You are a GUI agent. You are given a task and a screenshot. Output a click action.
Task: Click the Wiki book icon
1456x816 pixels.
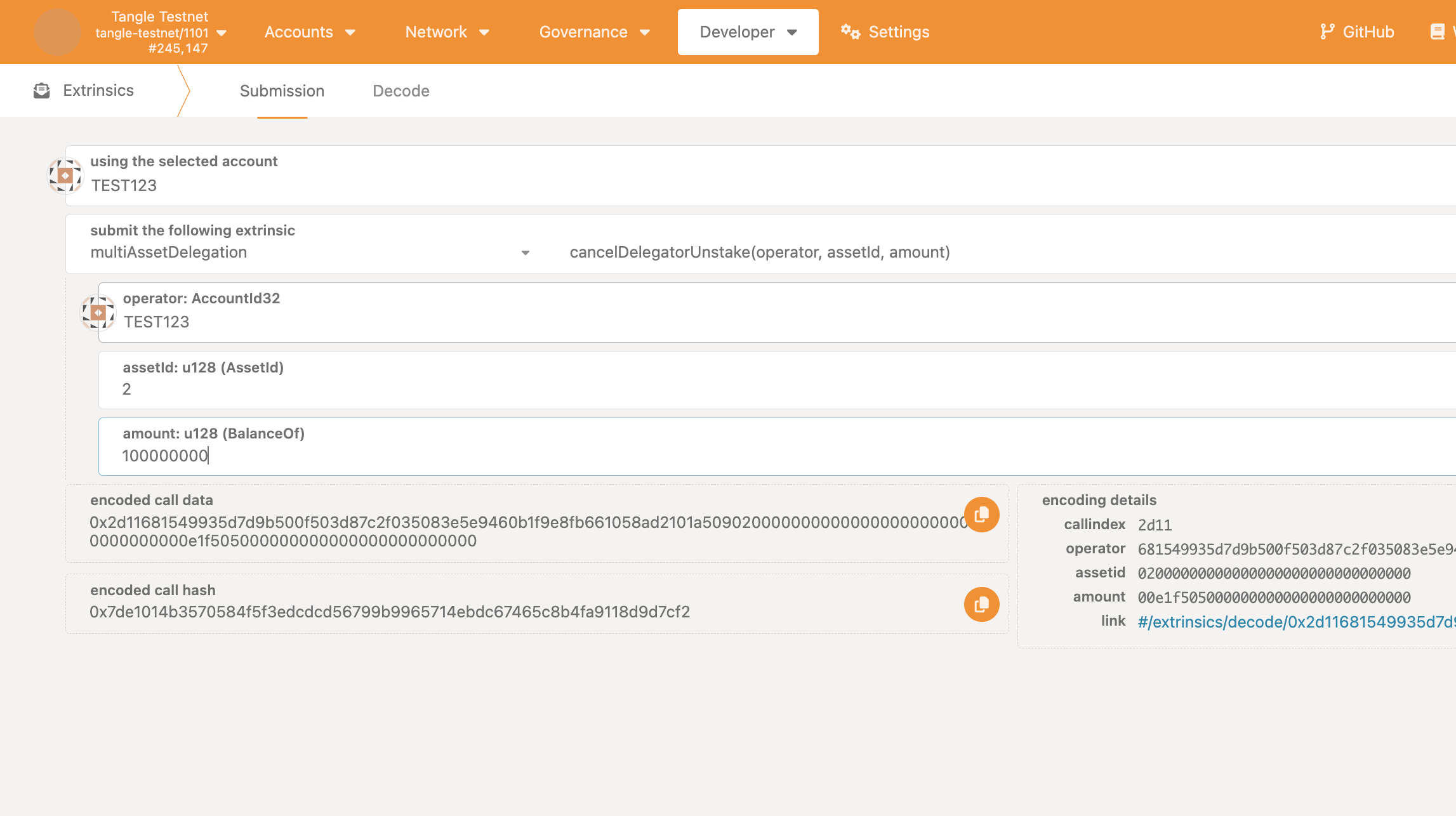coord(1437,31)
